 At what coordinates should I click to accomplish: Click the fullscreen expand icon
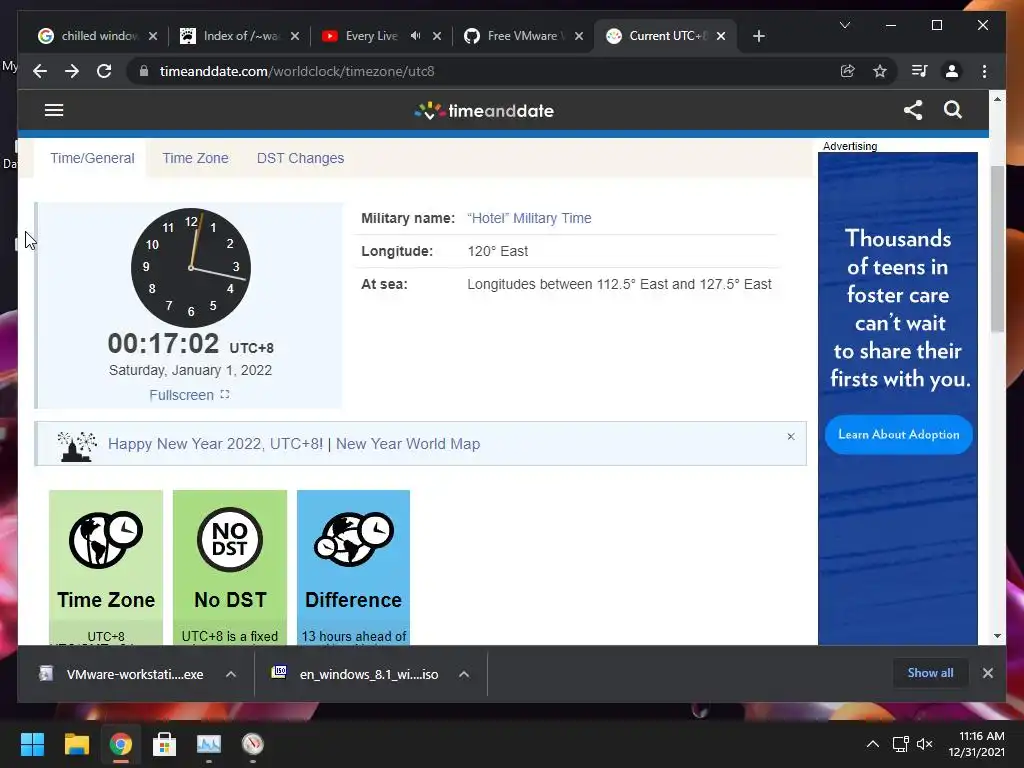coord(225,394)
